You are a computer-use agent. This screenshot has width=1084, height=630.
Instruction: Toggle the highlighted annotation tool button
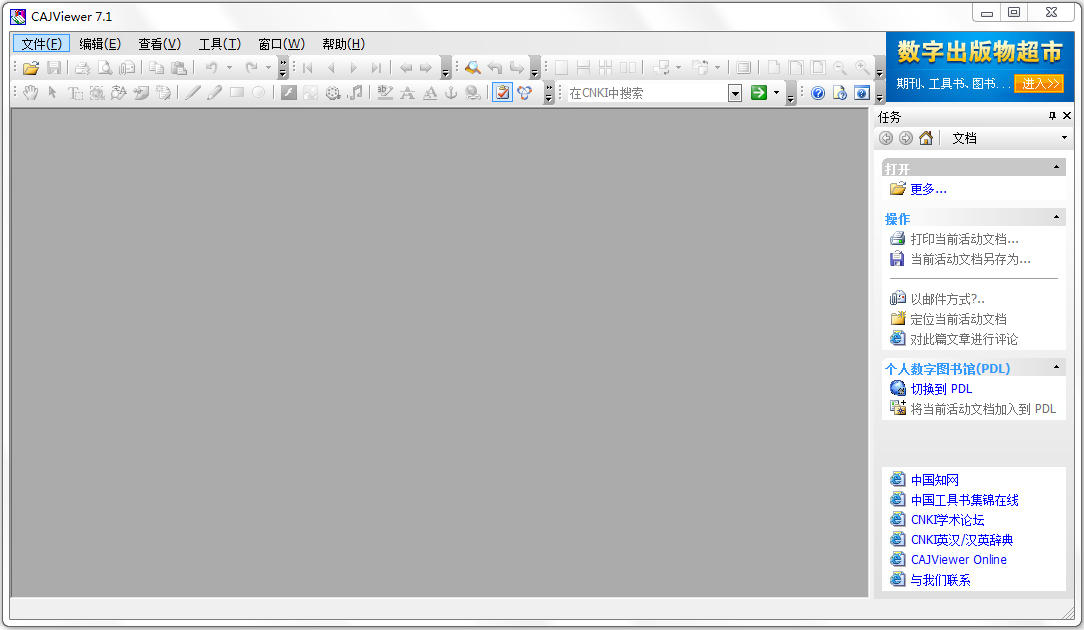(501, 93)
